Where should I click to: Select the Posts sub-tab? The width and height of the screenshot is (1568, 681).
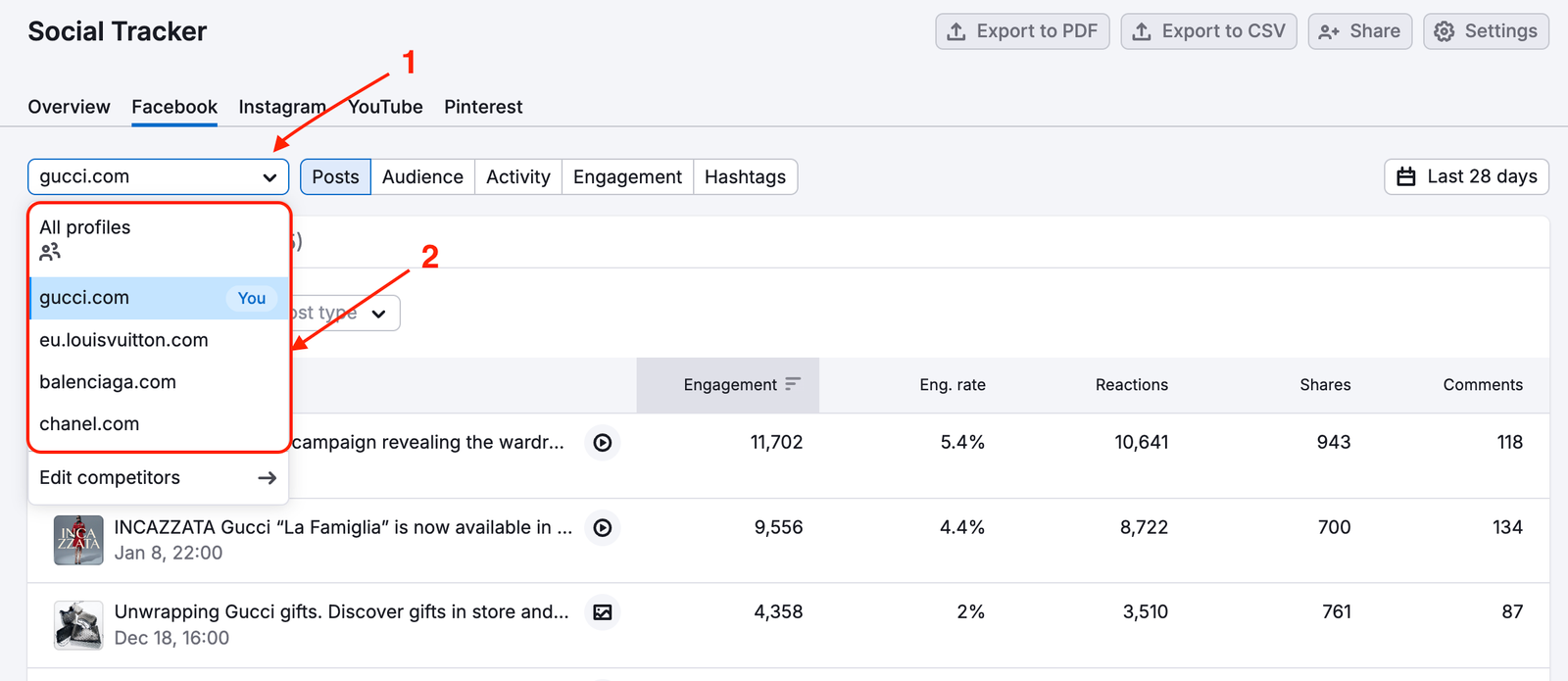coord(335,176)
